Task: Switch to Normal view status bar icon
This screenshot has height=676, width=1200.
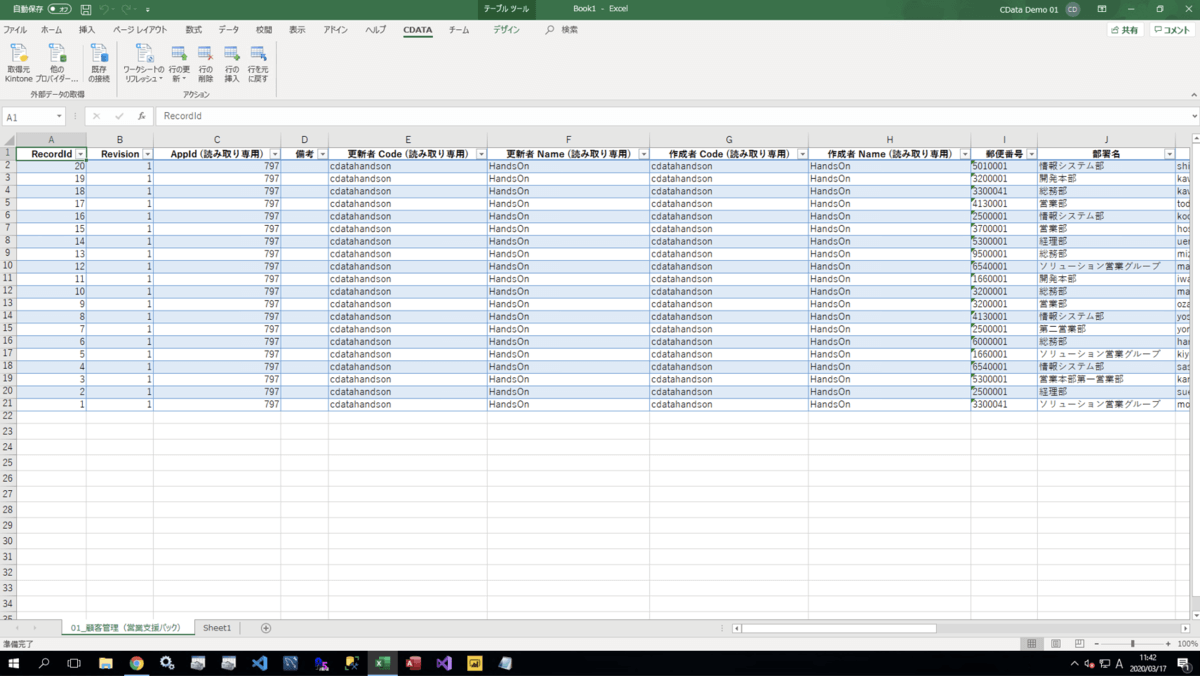Action: [1032, 644]
